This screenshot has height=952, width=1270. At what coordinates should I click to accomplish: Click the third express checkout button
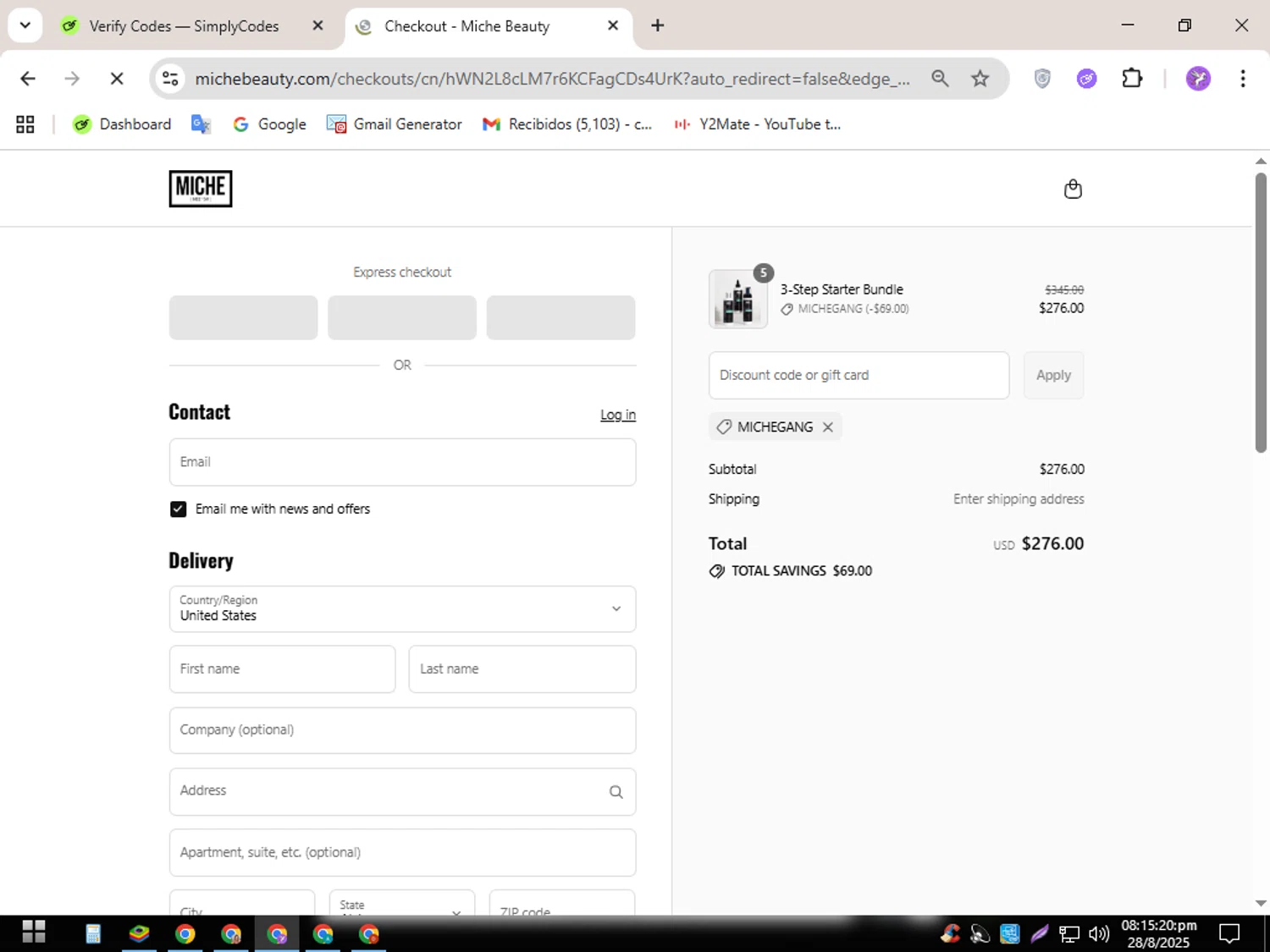[560, 317]
